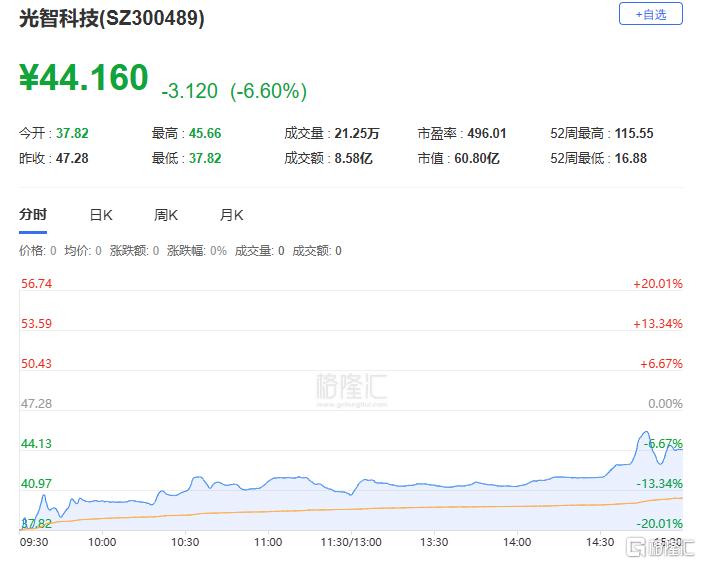The width and height of the screenshot is (701, 564).
Task: Click 价格: 0 readout
Action: (x=38, y=251)
